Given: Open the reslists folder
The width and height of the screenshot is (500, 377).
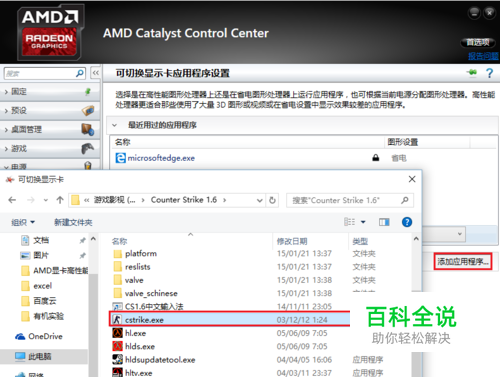Looking at the screenshot, I should pos(138,267).
